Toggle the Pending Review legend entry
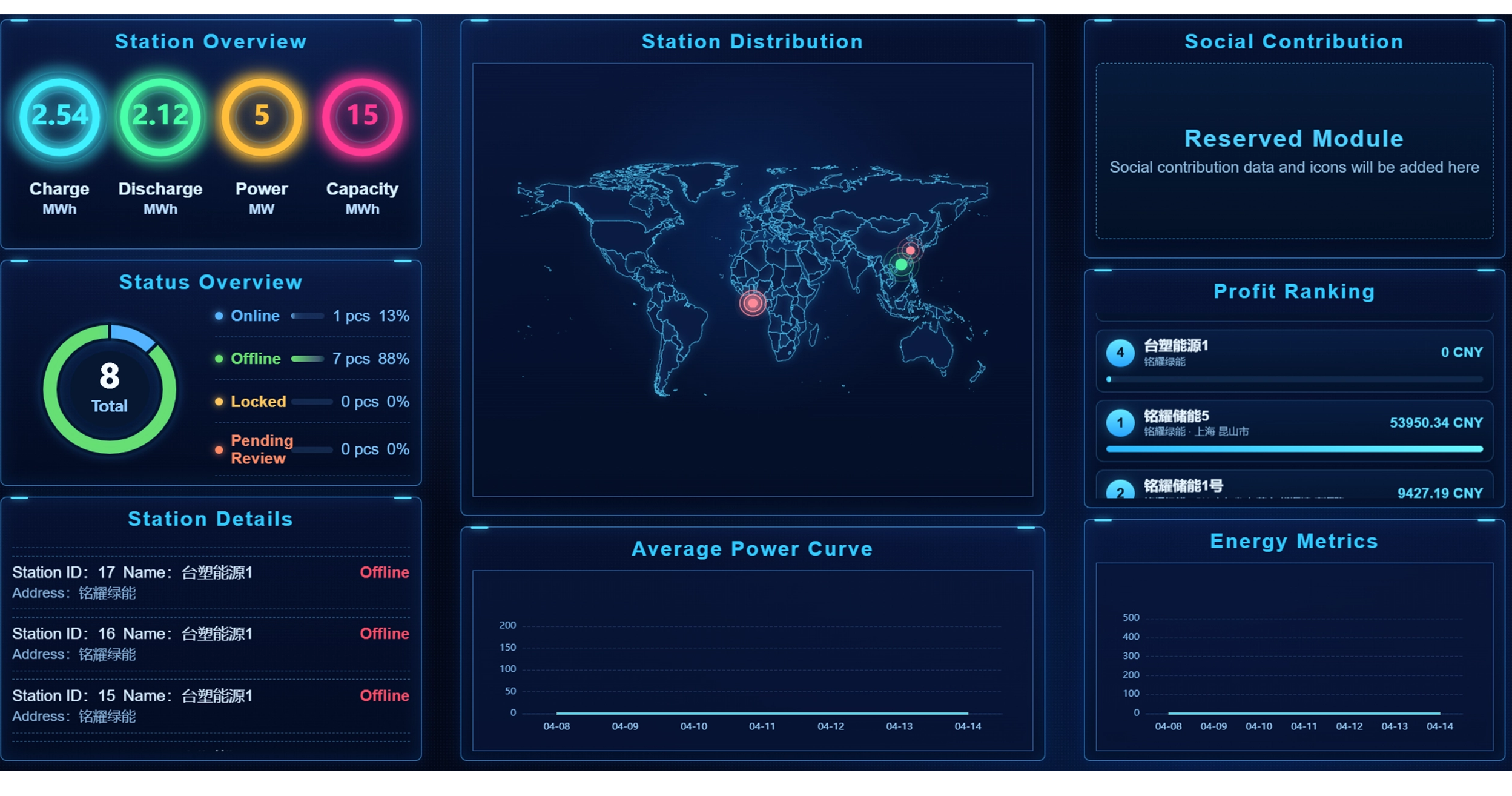The image size is (1512, 796). (261, 449)
